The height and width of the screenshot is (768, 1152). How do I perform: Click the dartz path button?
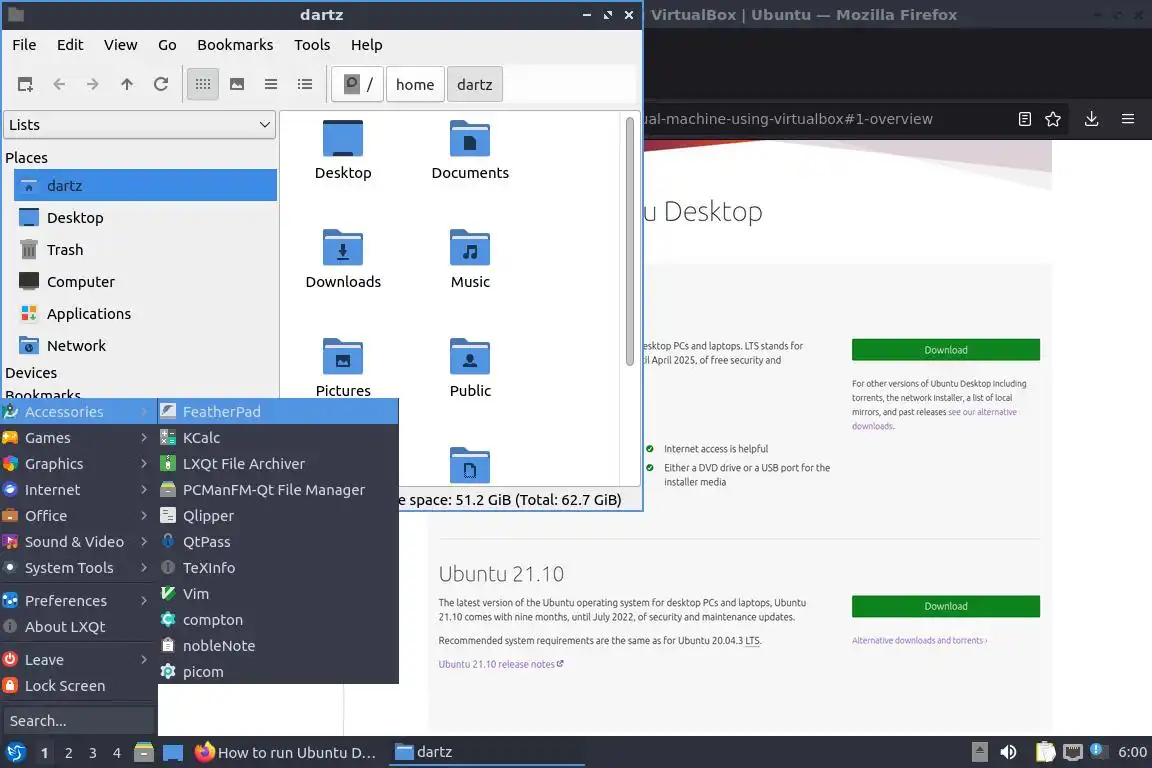tap(475, 85)
